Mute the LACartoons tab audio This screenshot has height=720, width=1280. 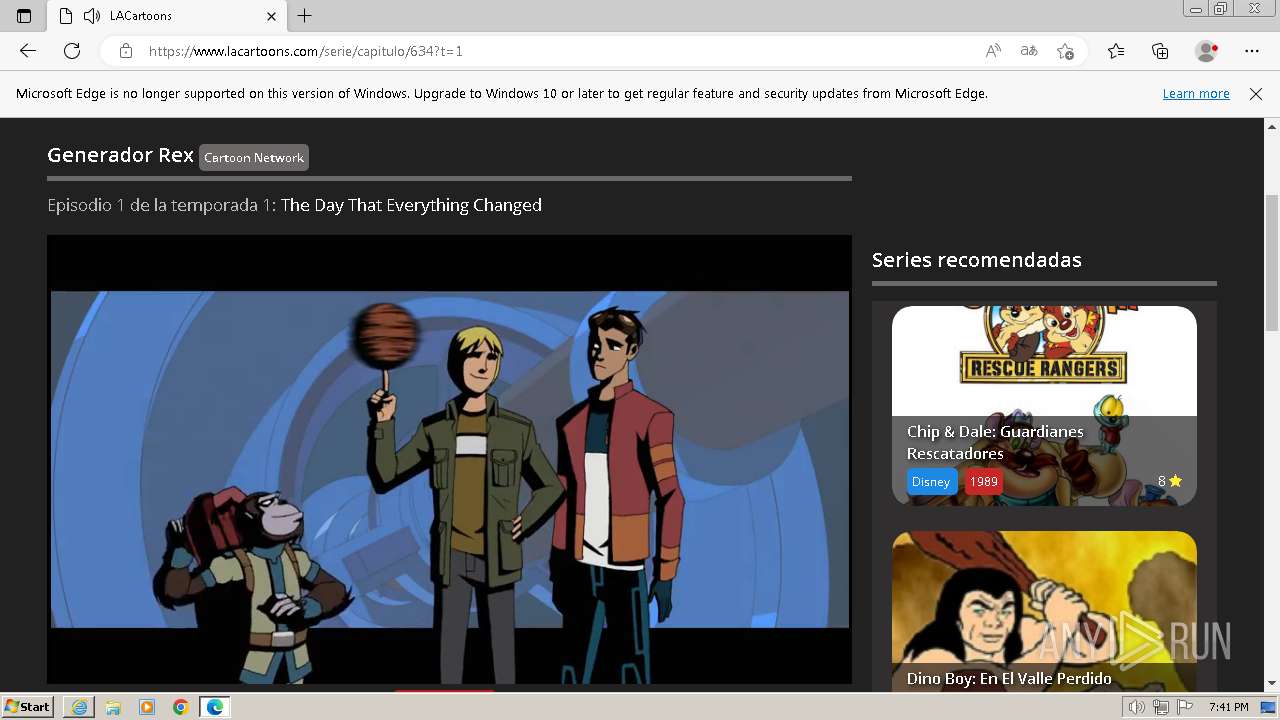click(x=92, y=16)
